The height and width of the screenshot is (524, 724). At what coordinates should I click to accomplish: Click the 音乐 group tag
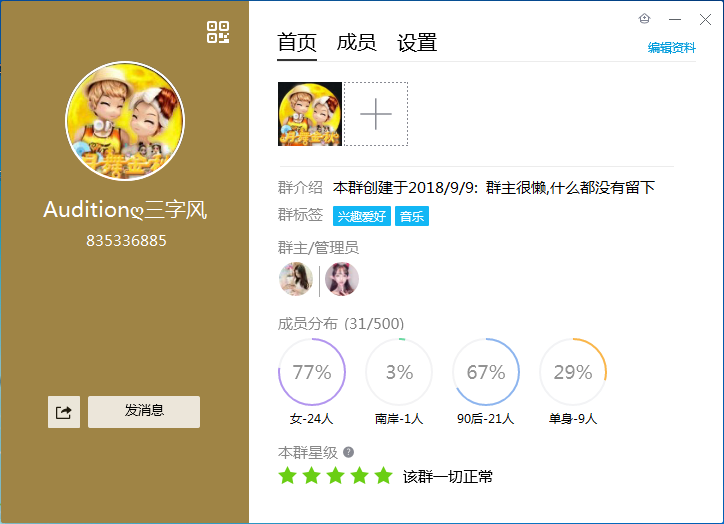(412, 216)
